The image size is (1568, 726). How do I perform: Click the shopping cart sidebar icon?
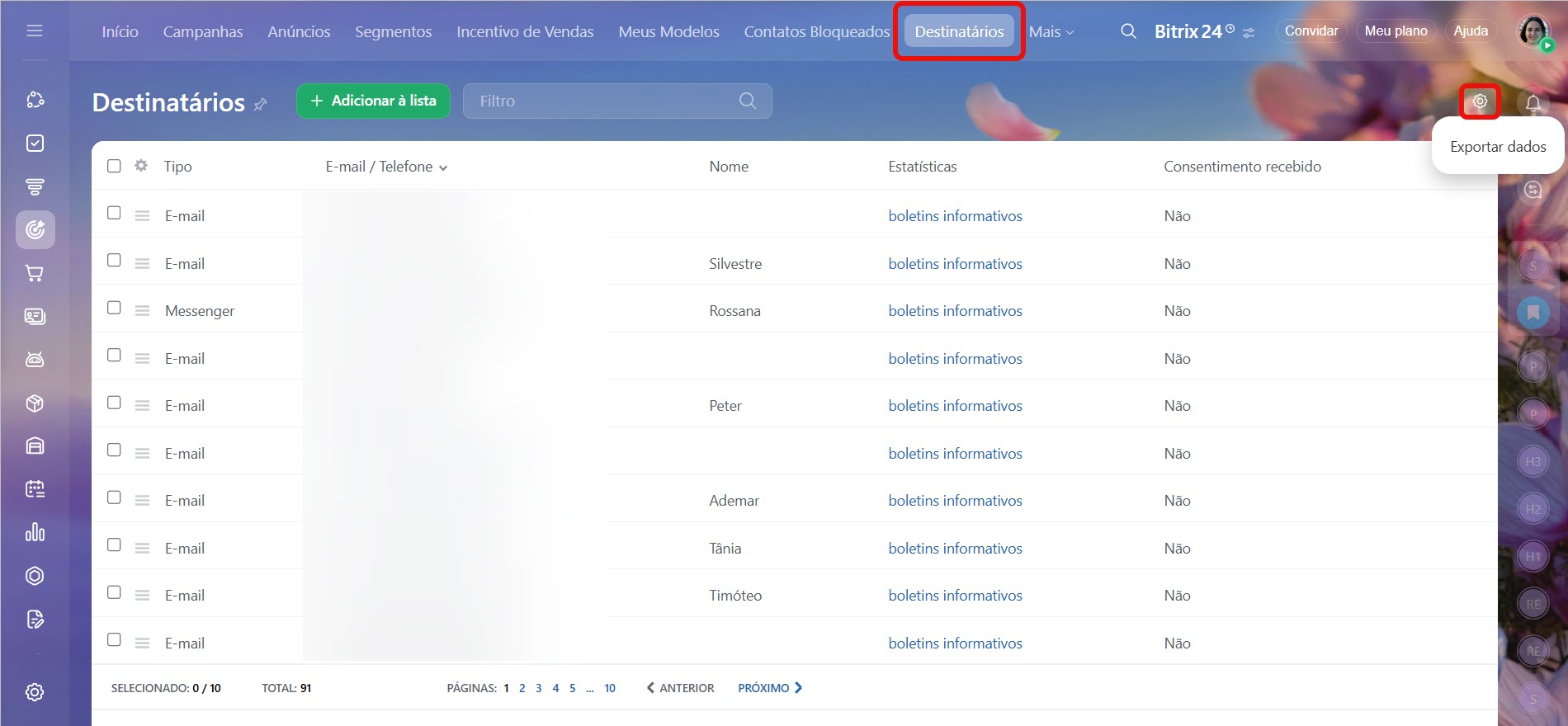(35, 273)
